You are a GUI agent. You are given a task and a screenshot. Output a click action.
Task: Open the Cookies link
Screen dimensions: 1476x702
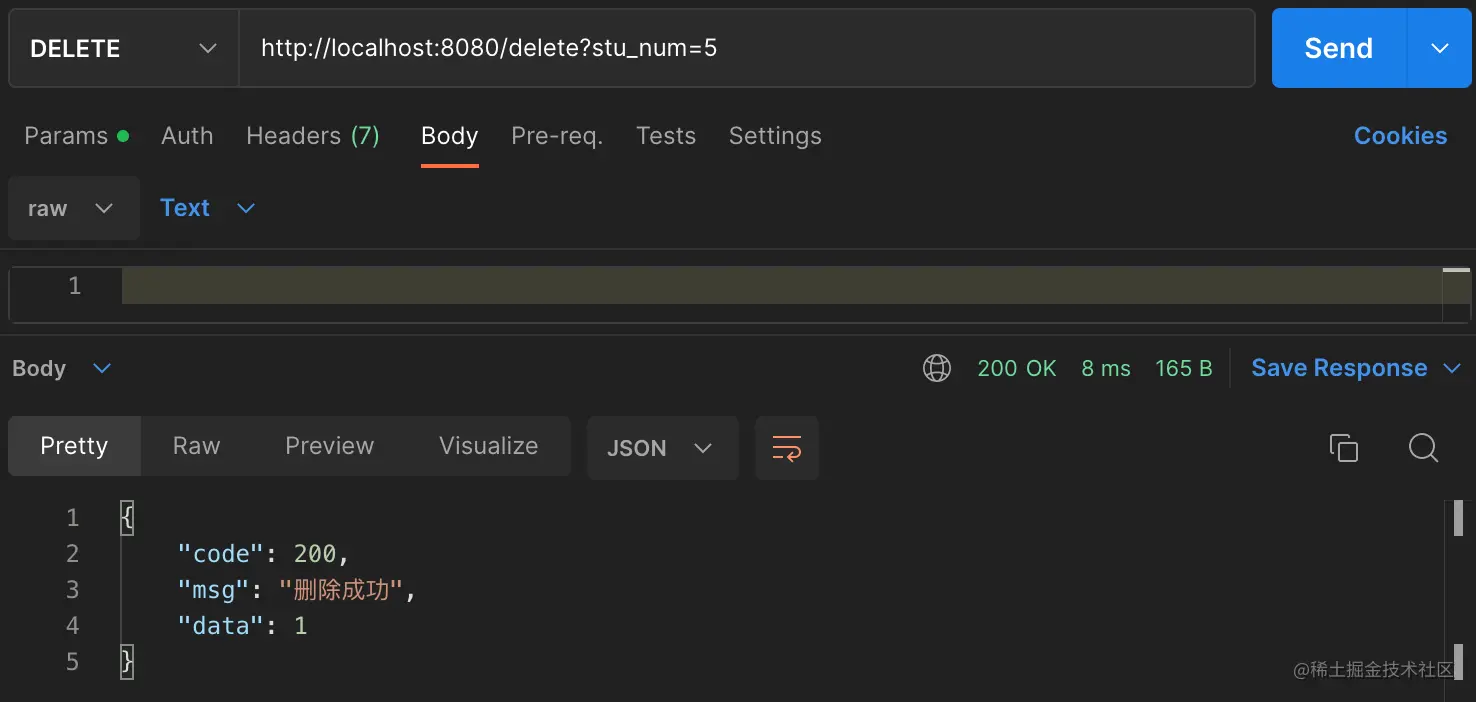pyautogui.click(x=1400, y=136)
